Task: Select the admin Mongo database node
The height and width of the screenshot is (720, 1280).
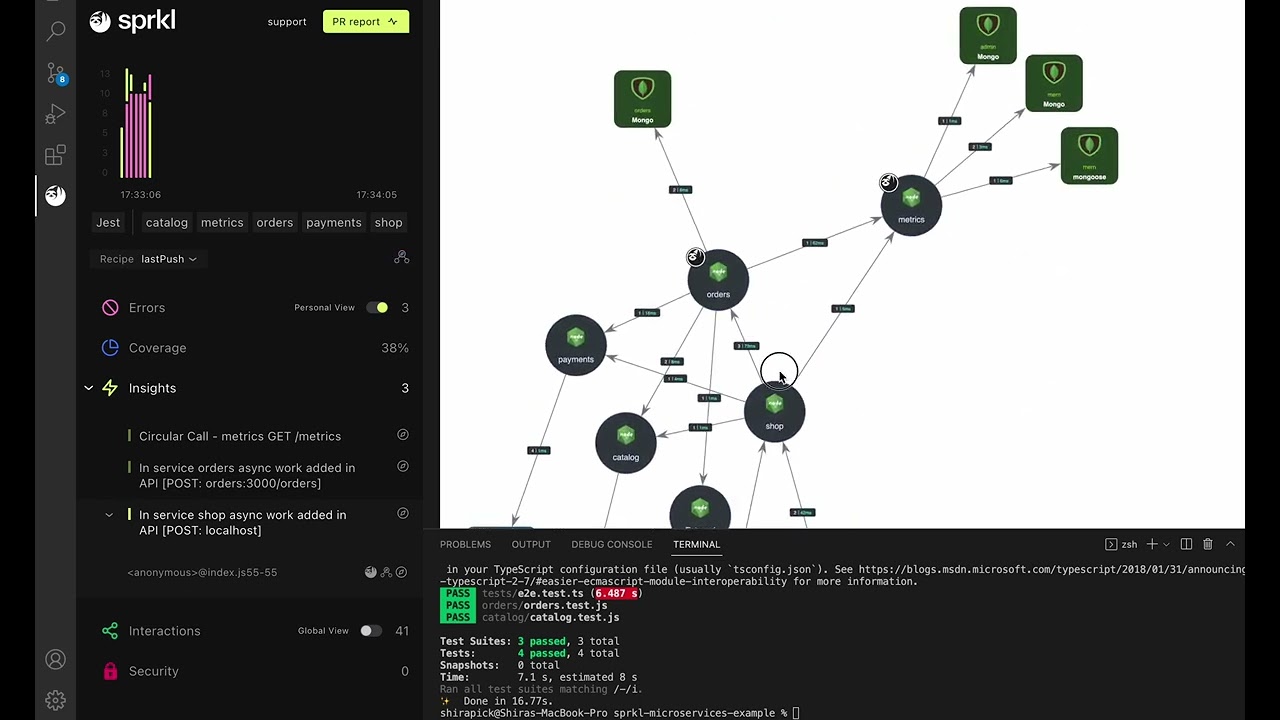Action: [988, 35]
